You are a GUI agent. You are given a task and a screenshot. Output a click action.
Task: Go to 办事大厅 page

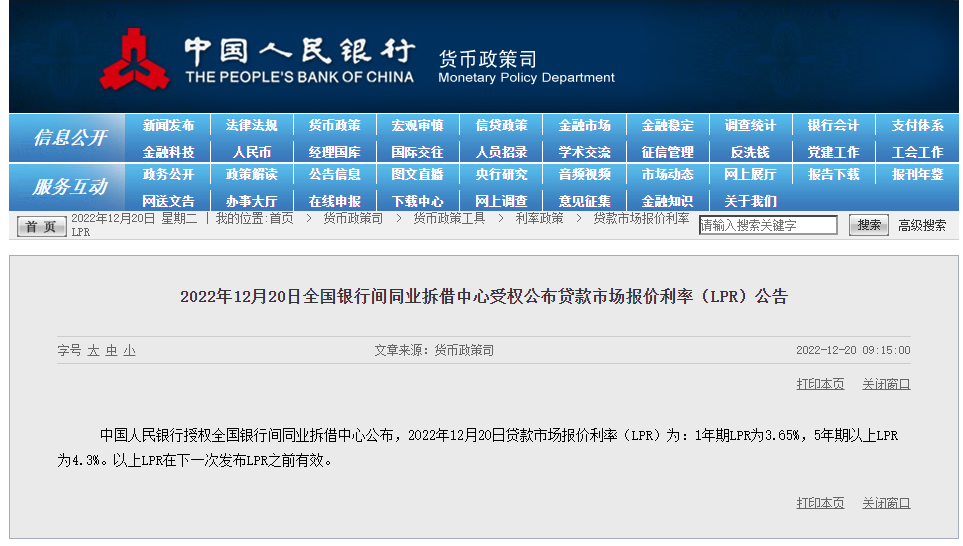click(x=251, y=201)
